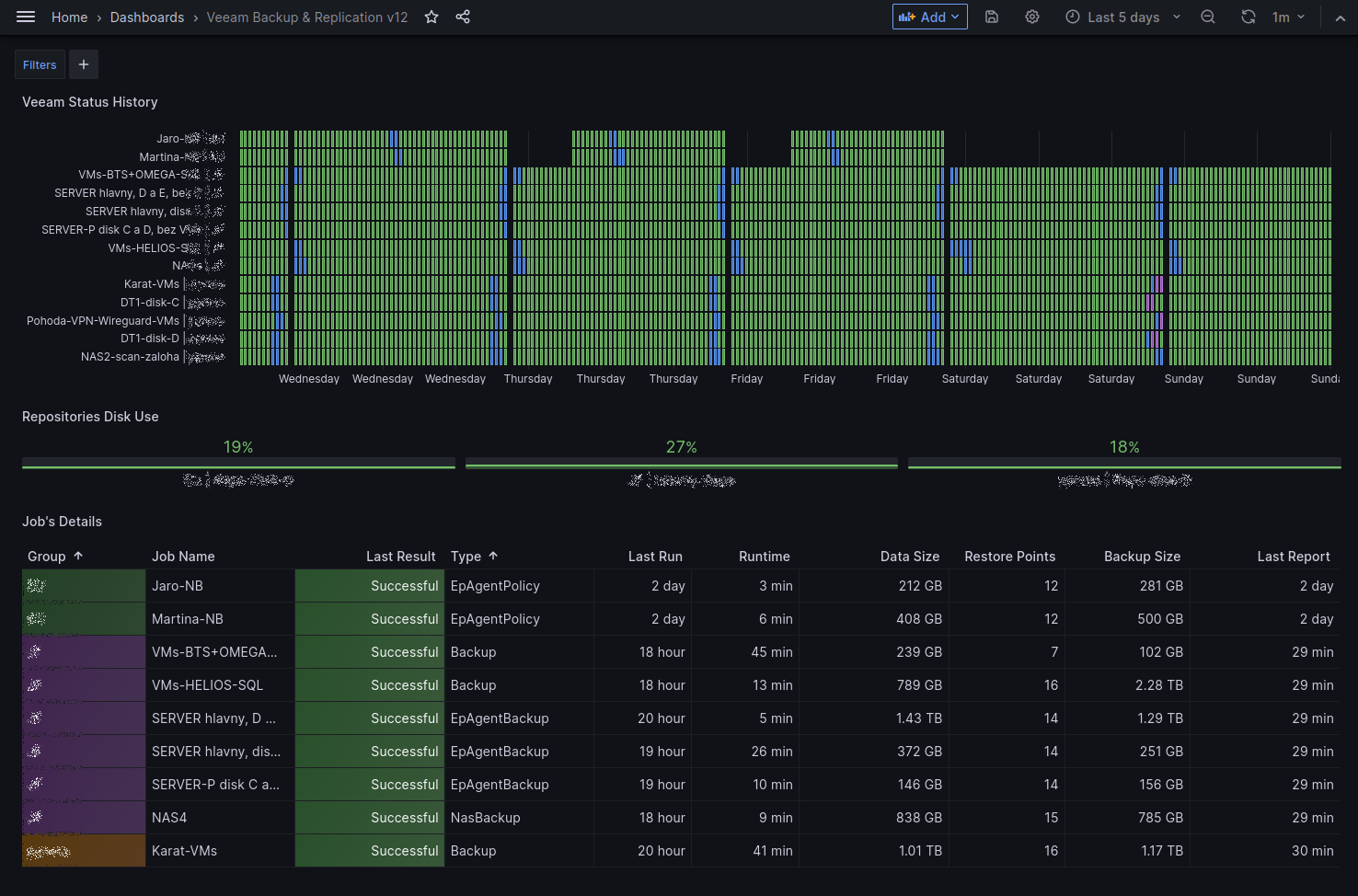Star this dashboard as favorite

point(432,17)
